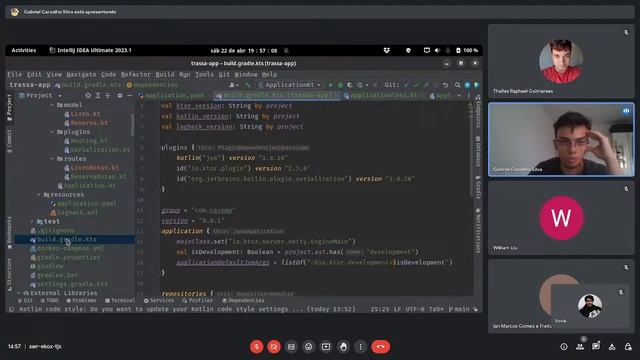Image resolution: width=640 pixels, height=360 pixels.
Task: Open the emoji reactions button
Action: coord(309,347)
